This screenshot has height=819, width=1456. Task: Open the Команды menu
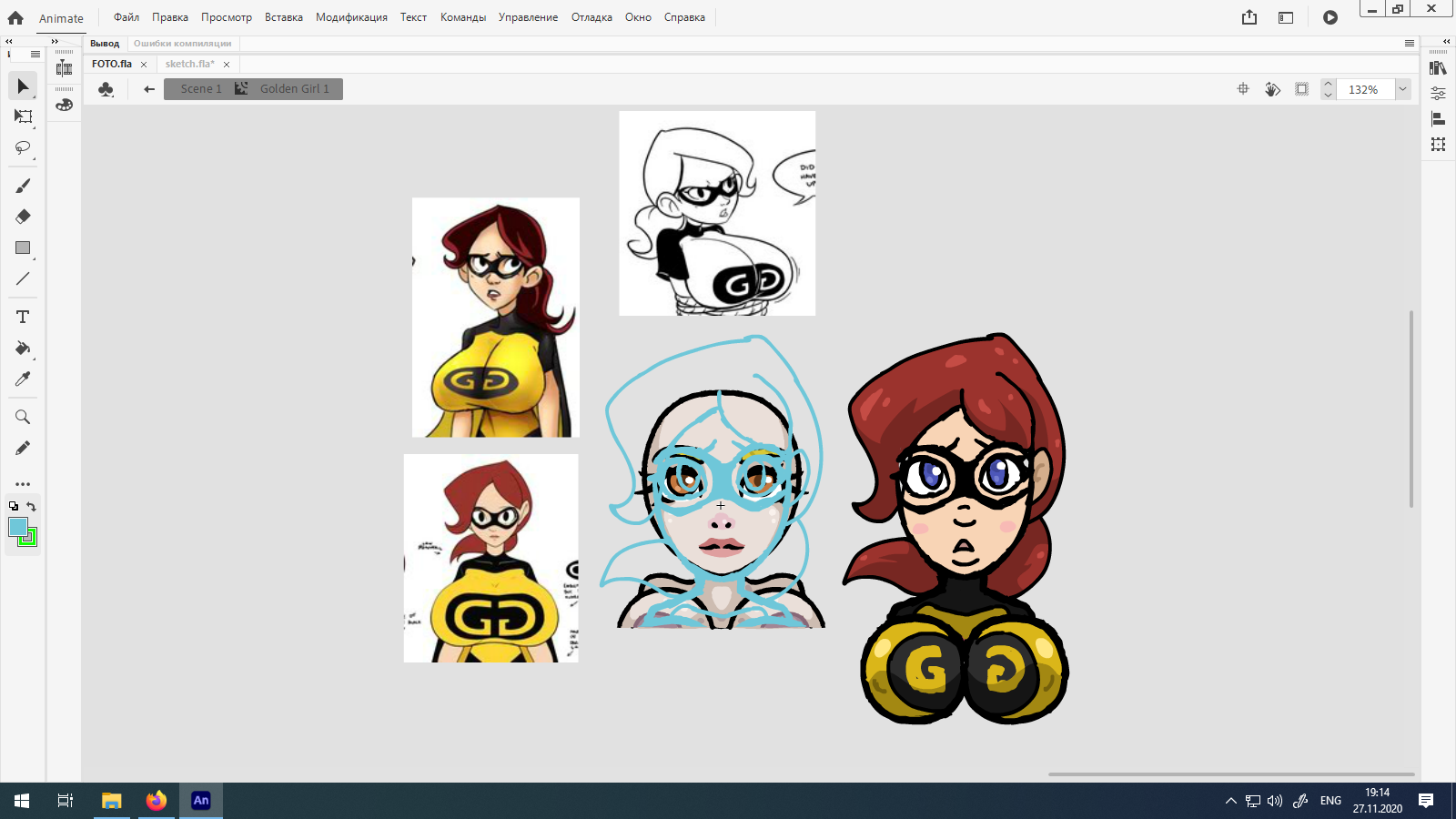point(463,17)
